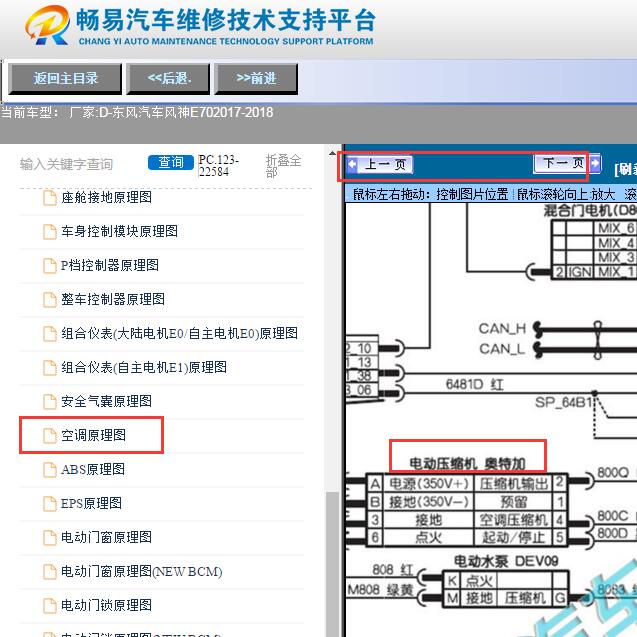
Task: Open 座舱接地原理图 document
Action: (106, 197)
